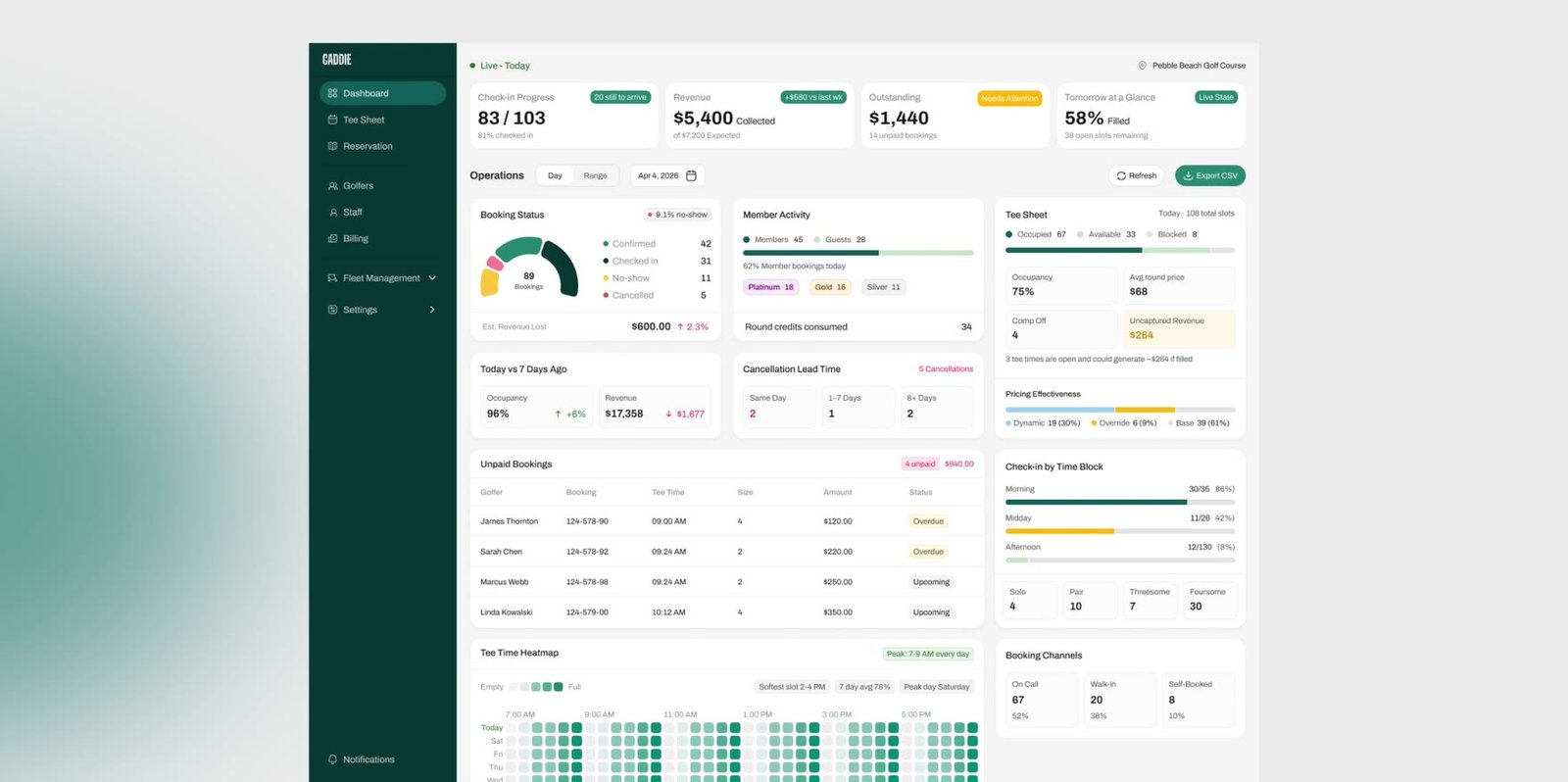The width and height of the screenshot is (1568, 782).
Task: Click the "20 still to arrive" badge
Action: pyautogui.click(x=620, y=97)
